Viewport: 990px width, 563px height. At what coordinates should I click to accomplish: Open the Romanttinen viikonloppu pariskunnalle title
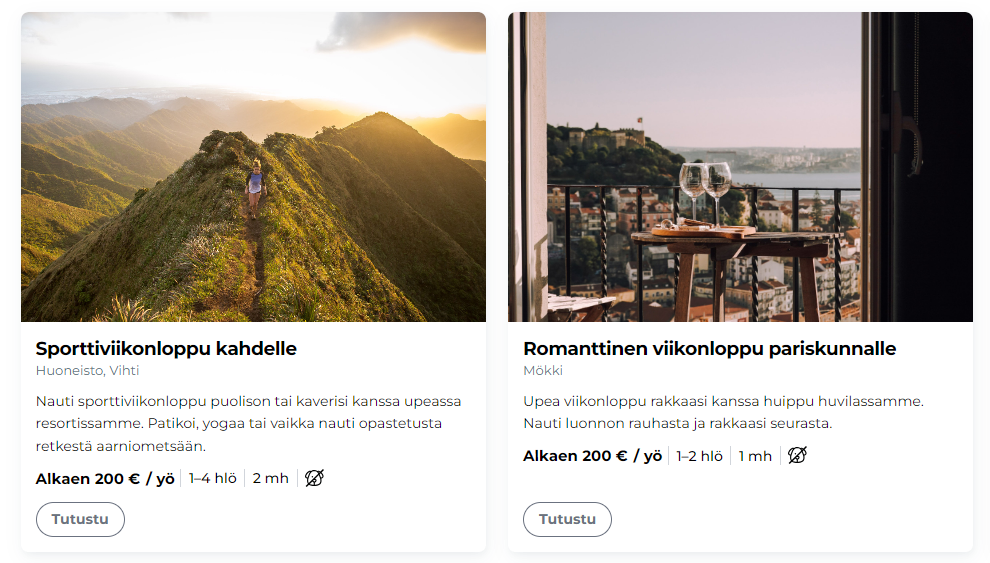click(709, 349)
